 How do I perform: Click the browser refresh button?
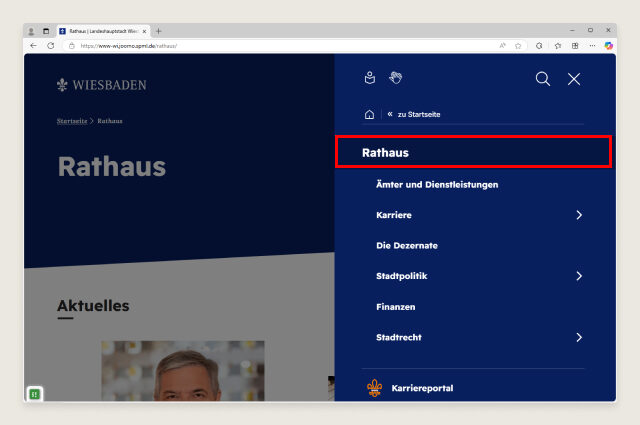[50, 45]
